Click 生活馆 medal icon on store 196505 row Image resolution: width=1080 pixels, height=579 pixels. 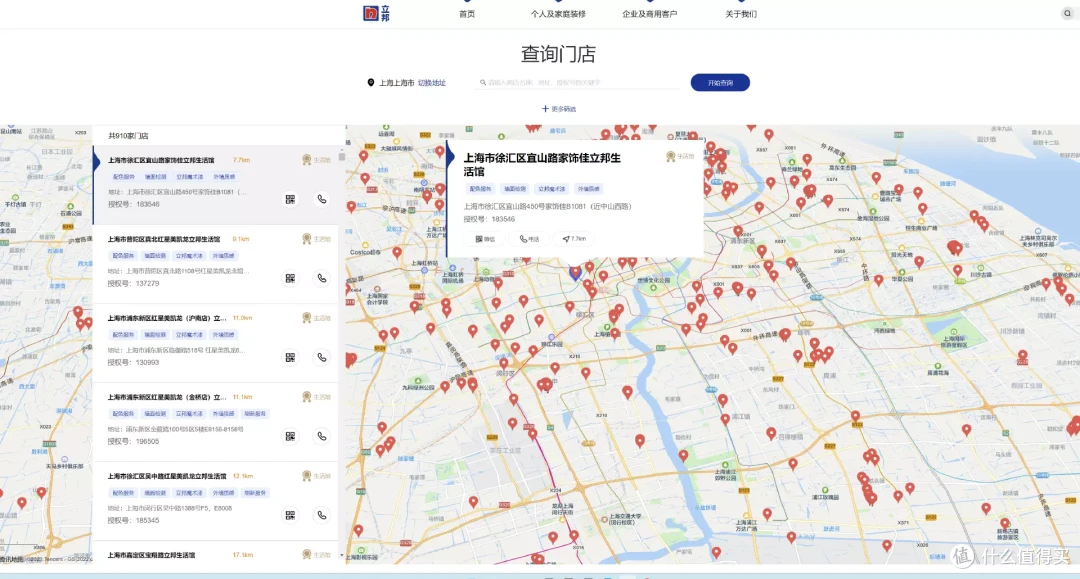coord(307,397)
